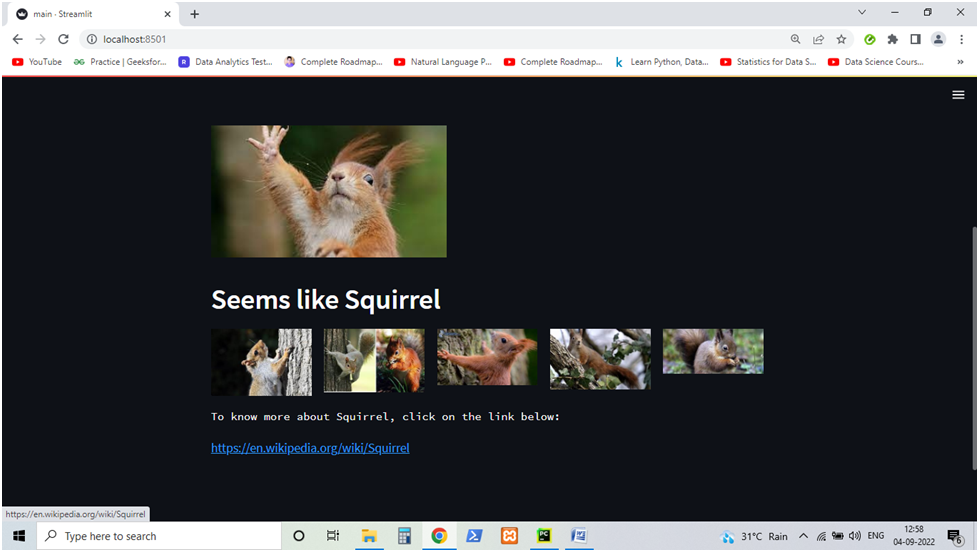Click Type here to search box
The image size is (979, 552).
[x=159, y=536]
